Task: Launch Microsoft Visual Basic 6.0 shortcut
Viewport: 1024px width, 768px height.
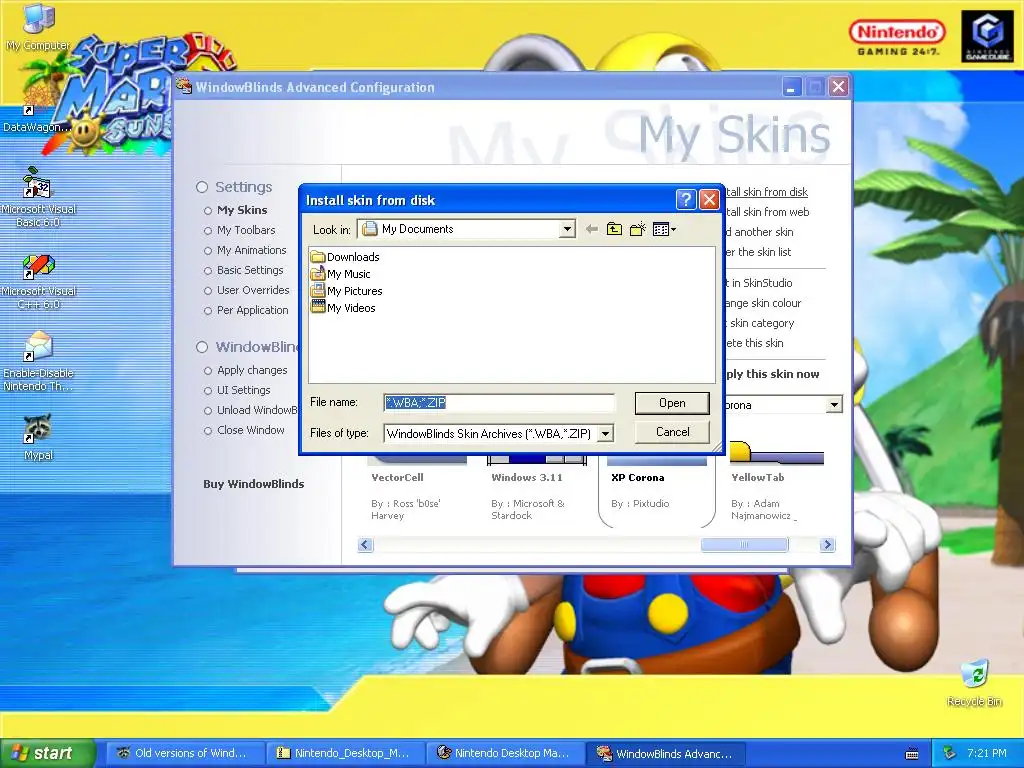Action: coord(38,196)
